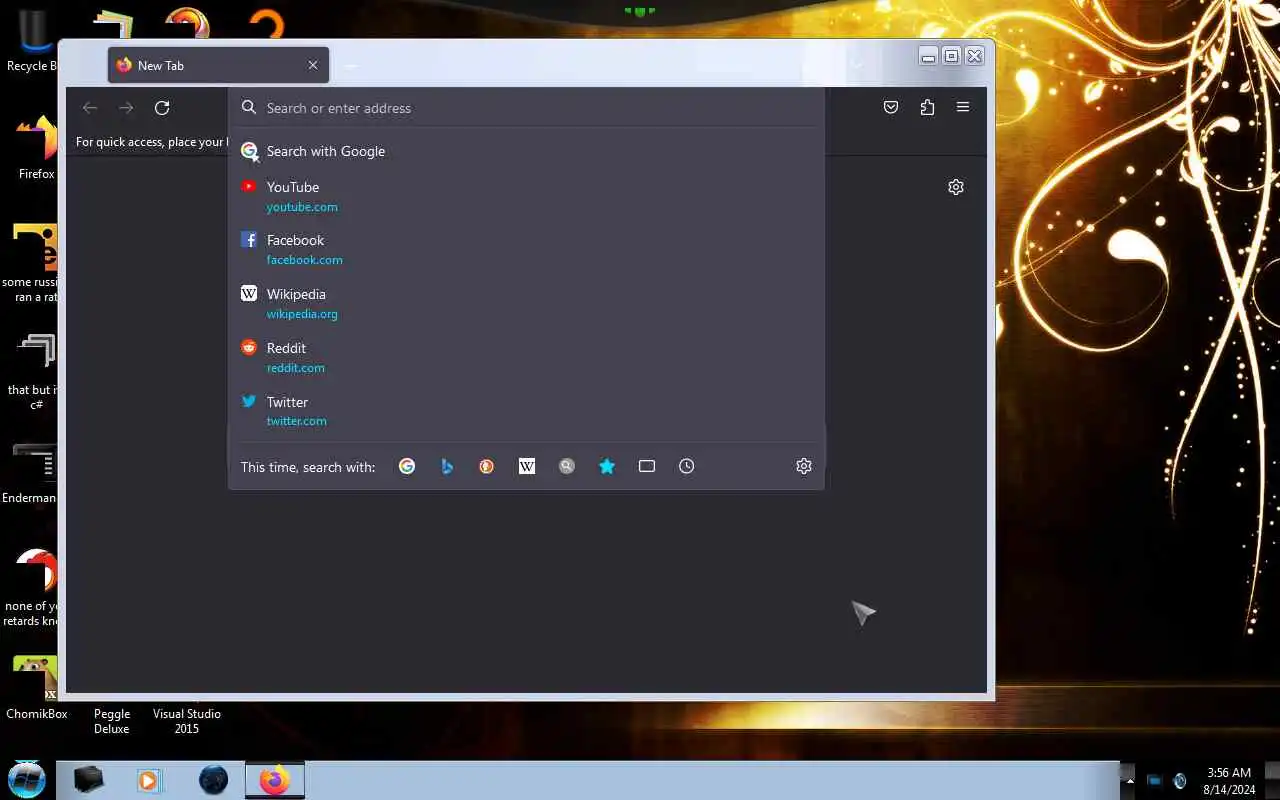Open Firefox taskbar button
1280x800 pixels.
click(x=274, y=780)
